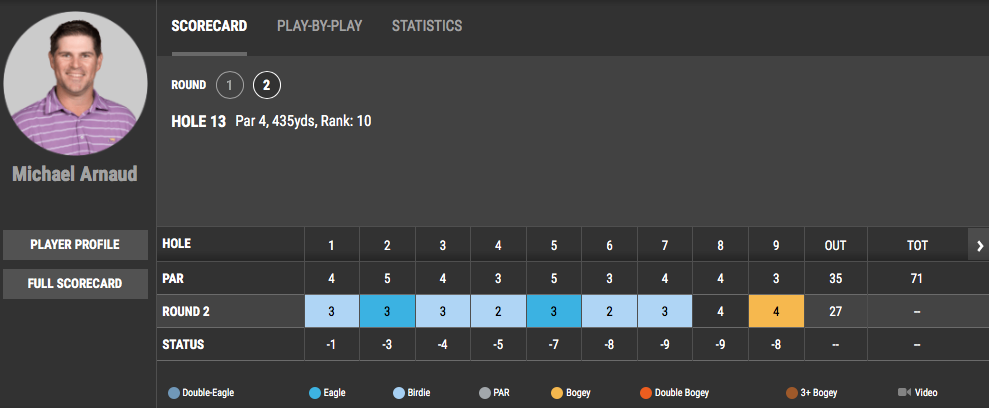Click the PAR legend gray dot

point(484,393)
